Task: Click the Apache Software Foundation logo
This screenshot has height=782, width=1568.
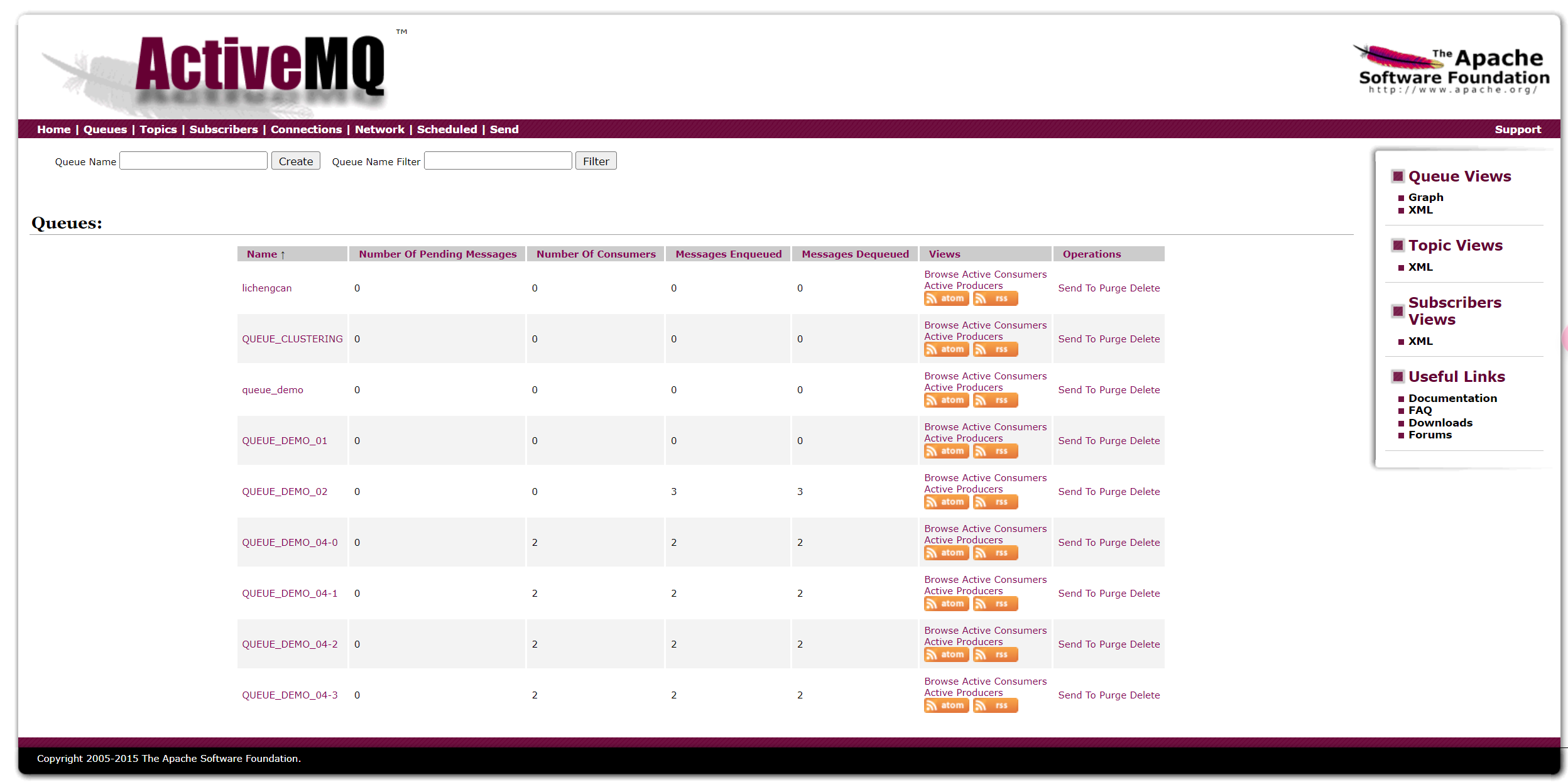Action: 1452,70
